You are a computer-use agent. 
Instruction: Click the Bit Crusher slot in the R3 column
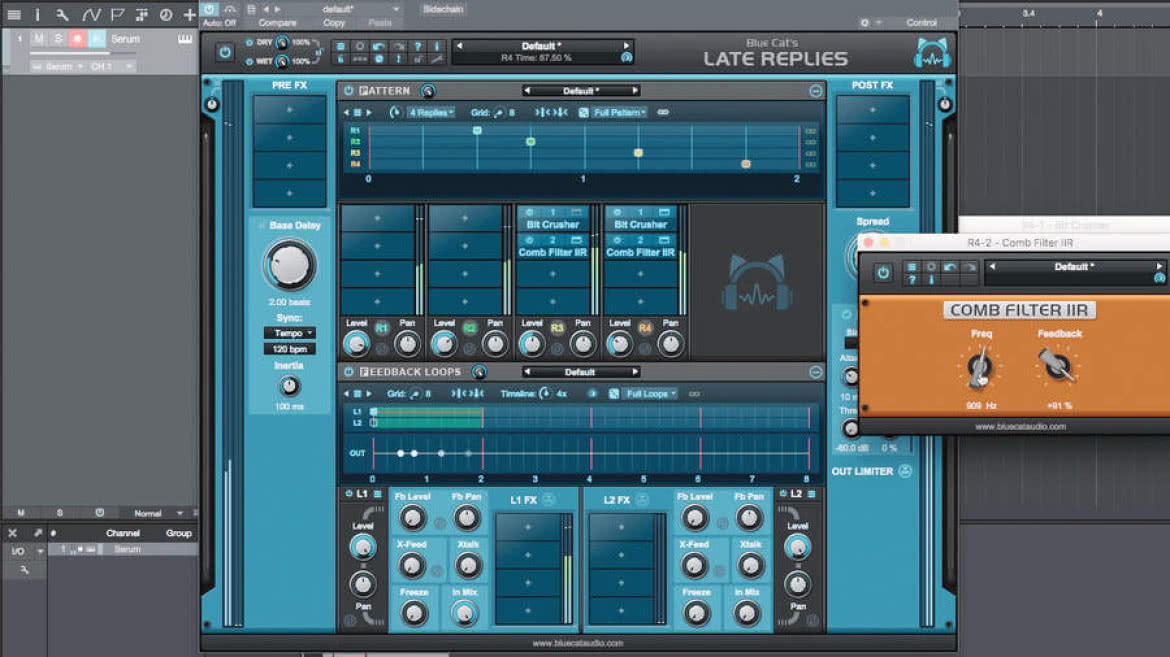[x=553, y=224]
